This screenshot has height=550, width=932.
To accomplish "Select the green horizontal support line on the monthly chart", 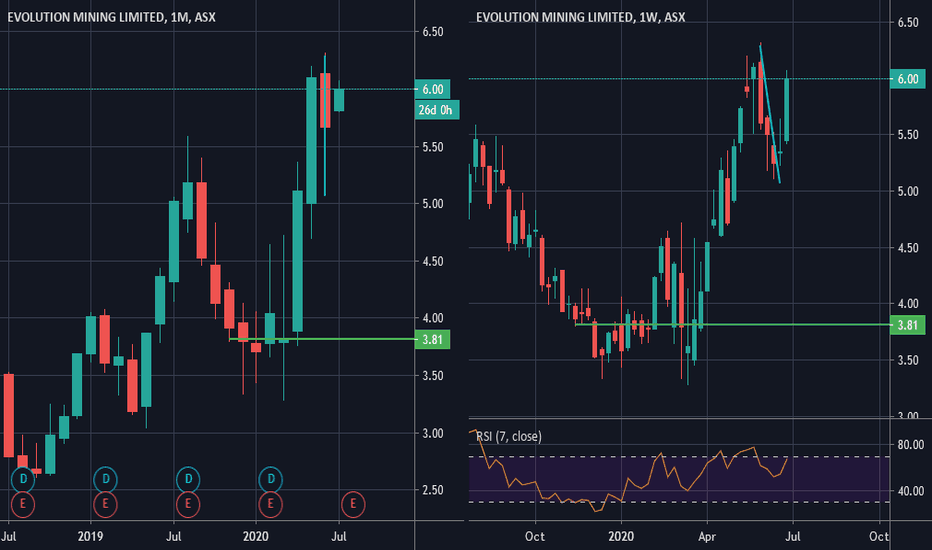I will tap(322, 339).
